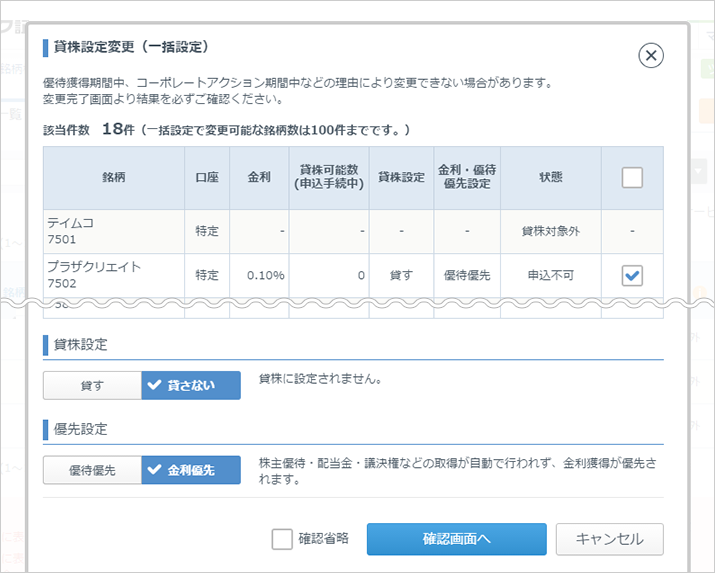Uncheck the プラザクリエイト 7502 row checkbox
The width and height of the screenshot is (715, 573).
click(x=632, y=276)
